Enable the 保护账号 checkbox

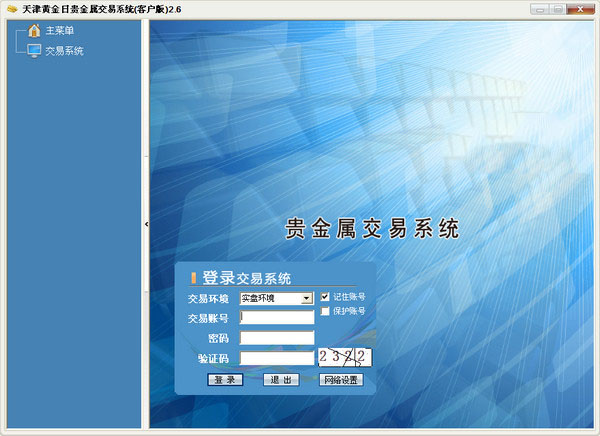[325, 311]
